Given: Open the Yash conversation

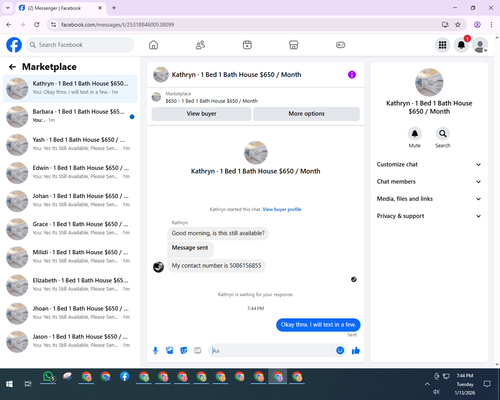Looking at the screenshot, I should point(70,145).
